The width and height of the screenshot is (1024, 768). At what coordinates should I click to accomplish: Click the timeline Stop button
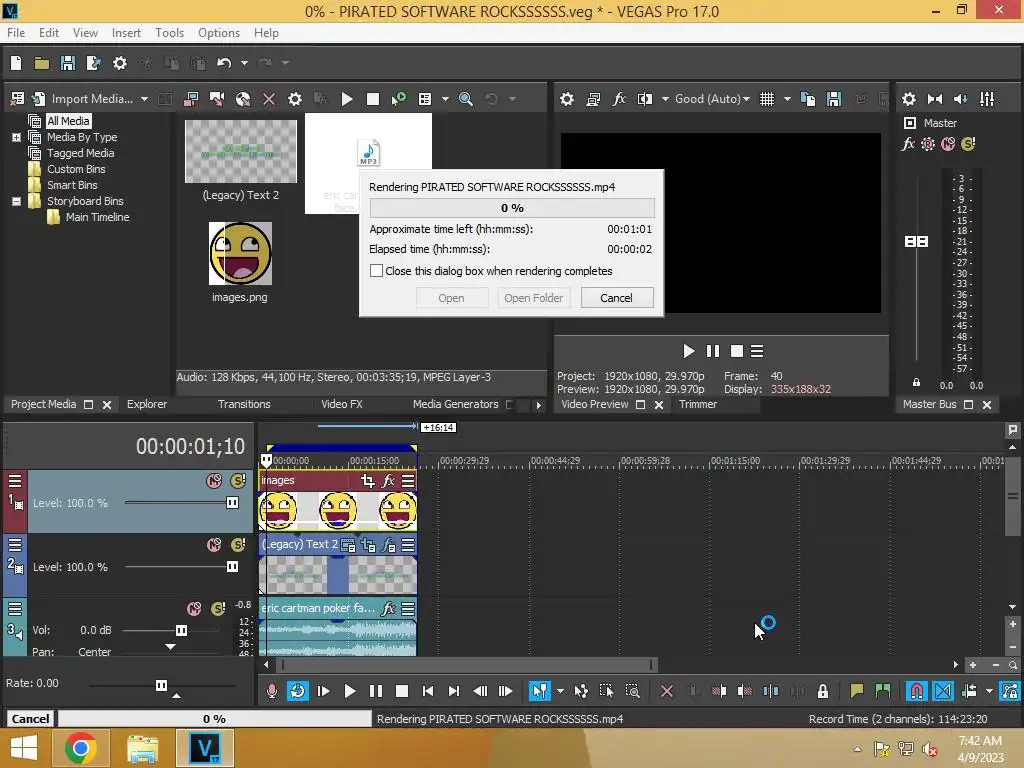[402, 691]
